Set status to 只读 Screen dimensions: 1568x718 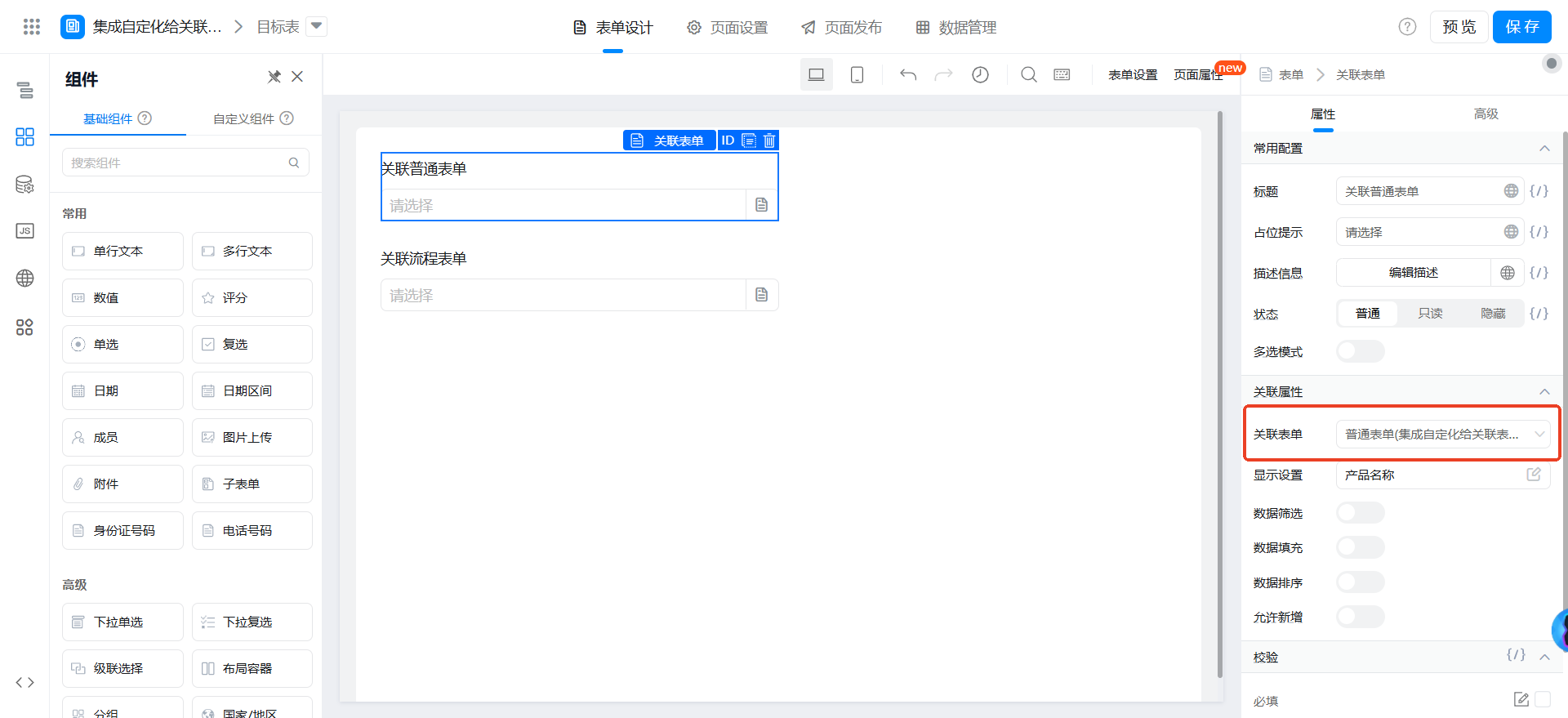click(x=1430, y=314)
